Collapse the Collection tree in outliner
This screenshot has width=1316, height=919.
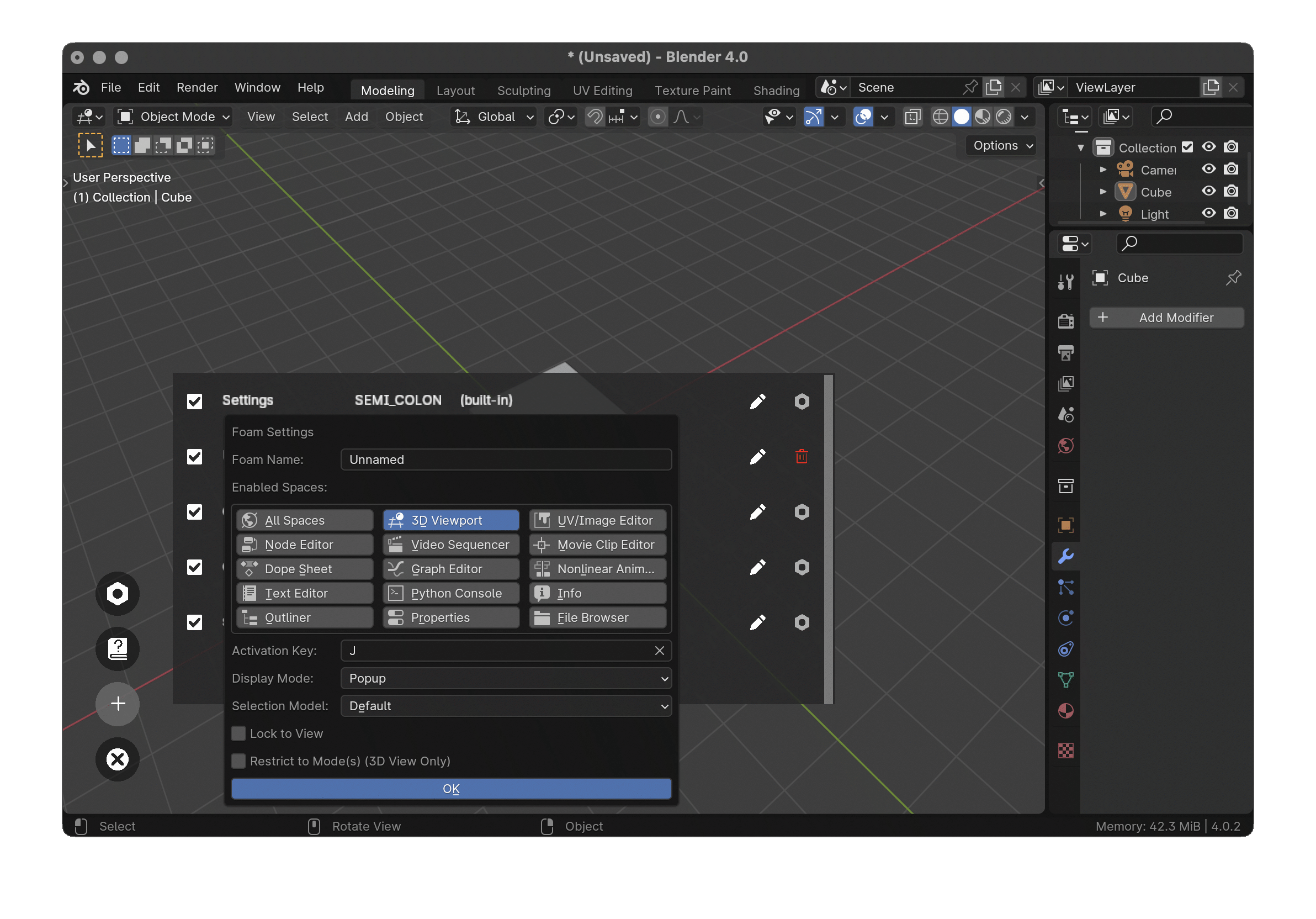[1080, 148]
